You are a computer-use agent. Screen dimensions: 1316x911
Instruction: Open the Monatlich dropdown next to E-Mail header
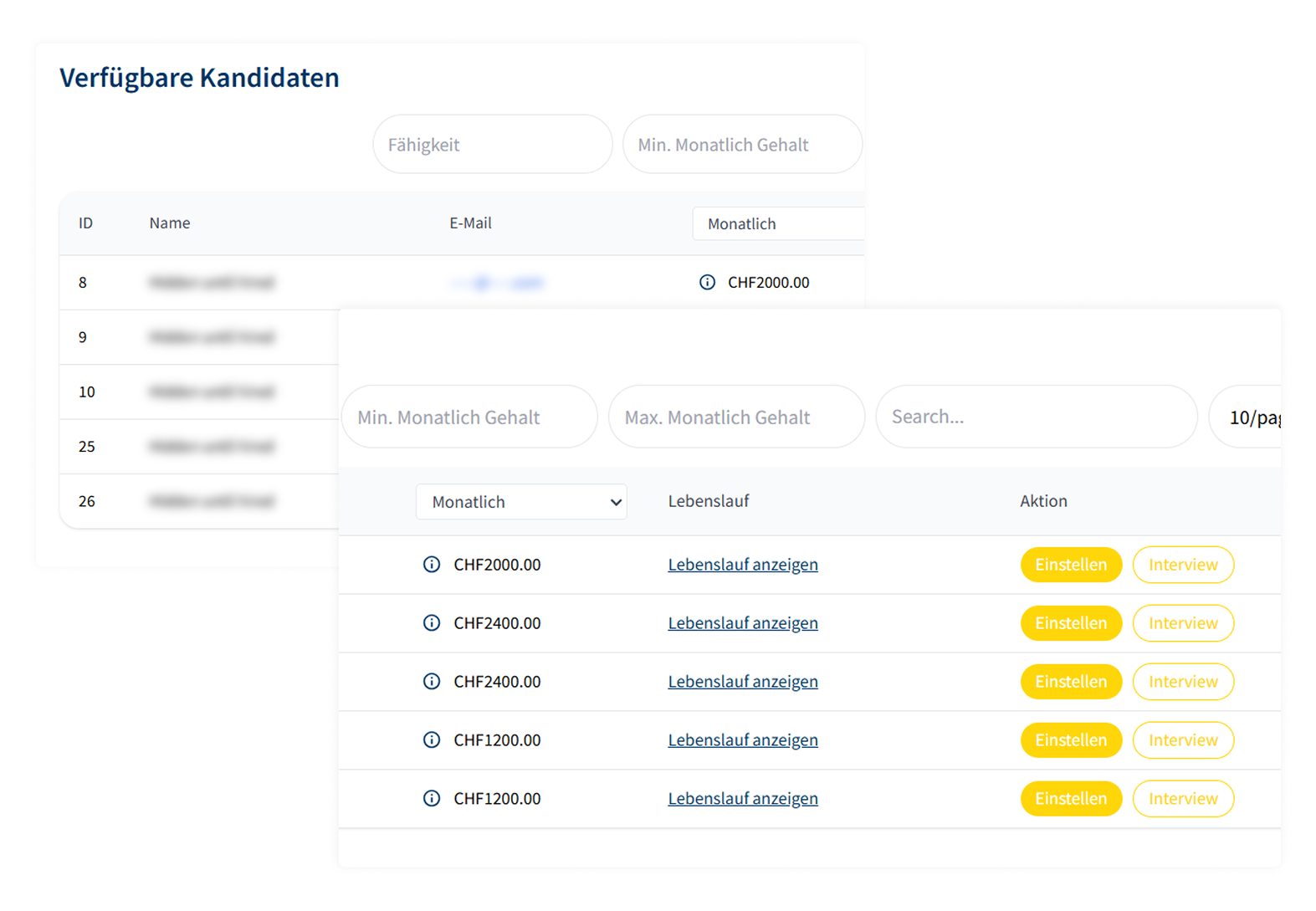(x=778, y=223)
